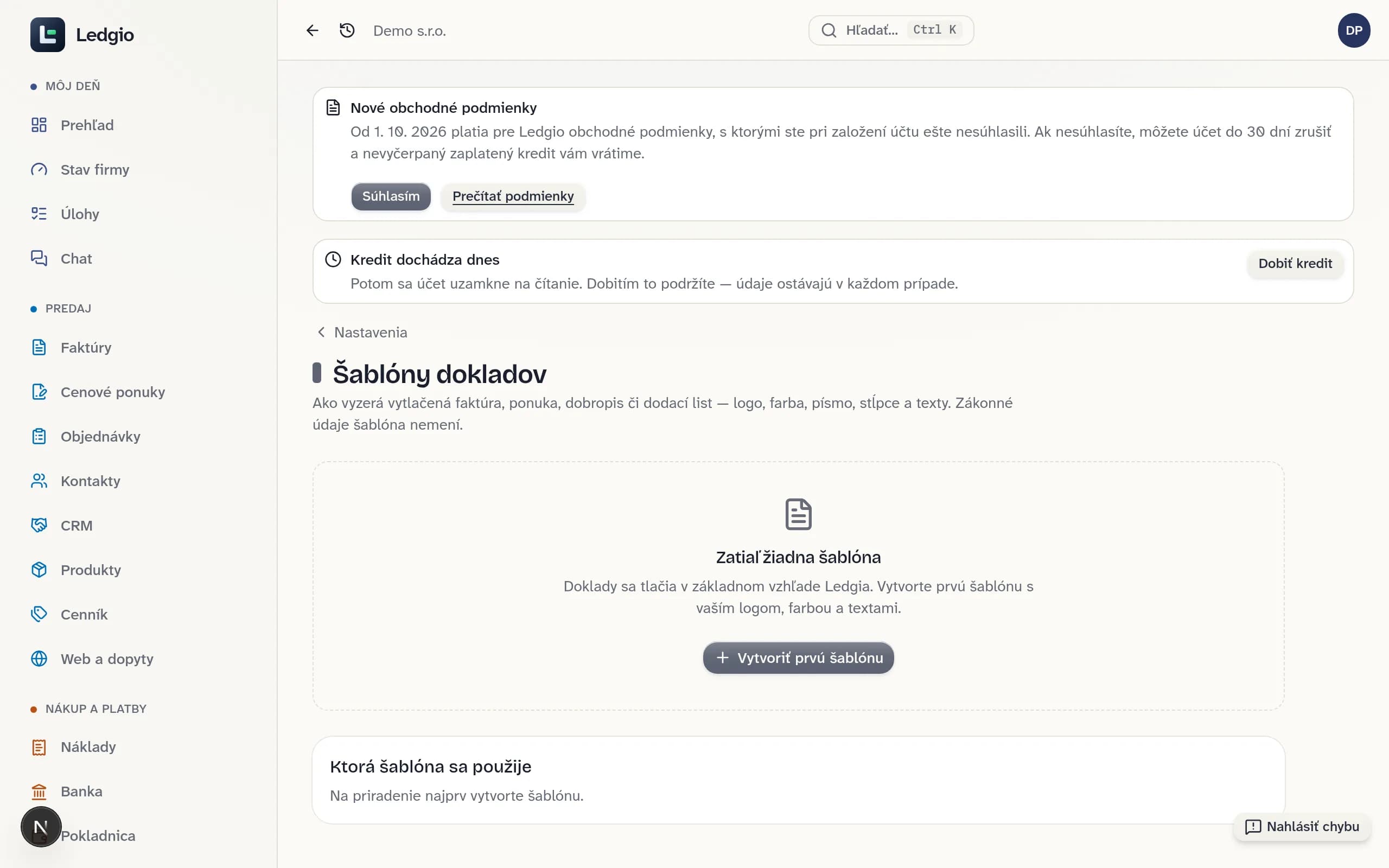The image size is (1389, 868).
Task: Click the Stav firmy gauge icon
Action: [x=39, y=169]
